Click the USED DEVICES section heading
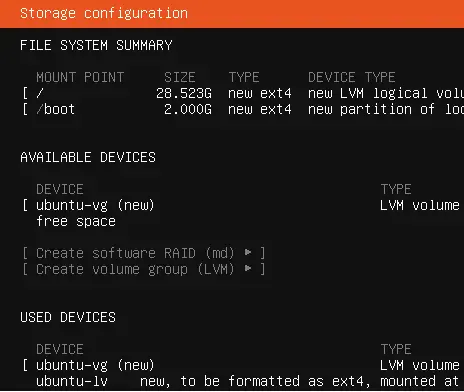Screen dimensions: 464x392 68,317
